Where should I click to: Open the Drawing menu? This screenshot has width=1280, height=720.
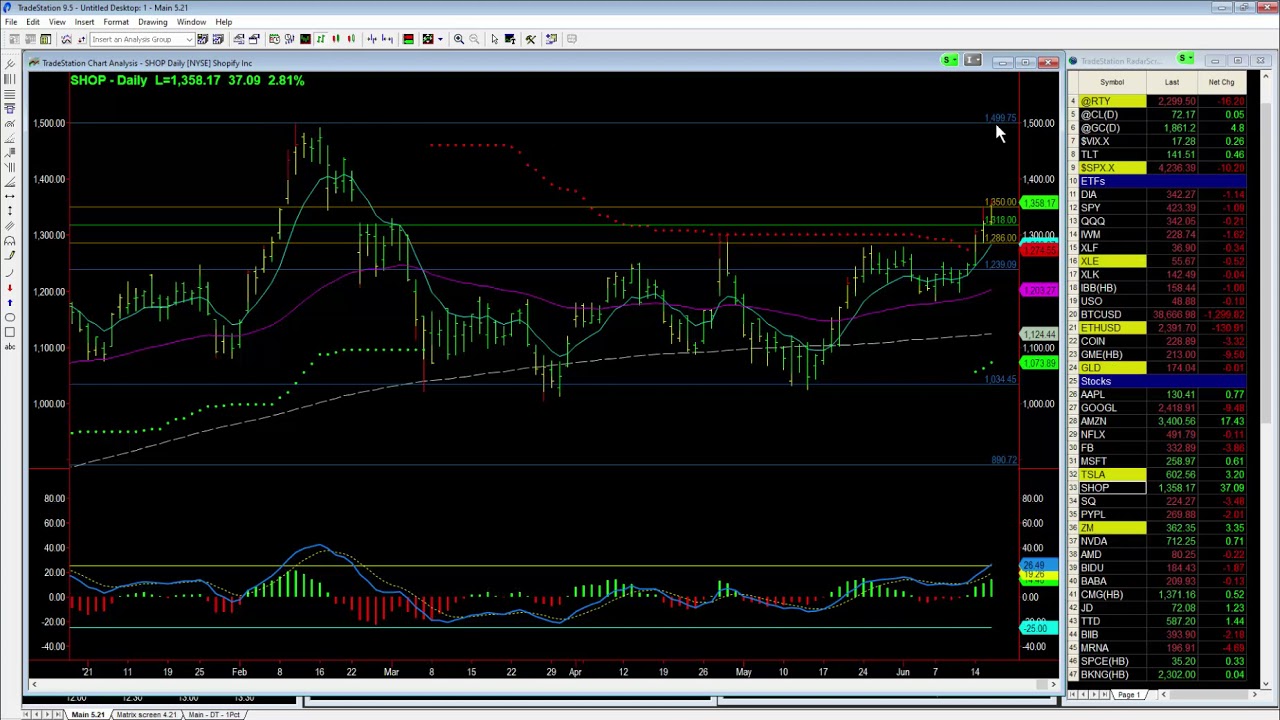[x=153, y=22]
